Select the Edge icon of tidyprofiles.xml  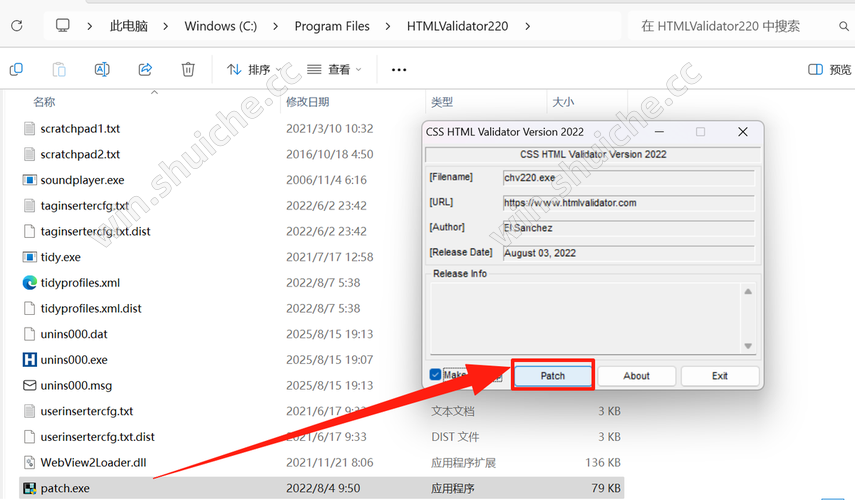[29, 282]
